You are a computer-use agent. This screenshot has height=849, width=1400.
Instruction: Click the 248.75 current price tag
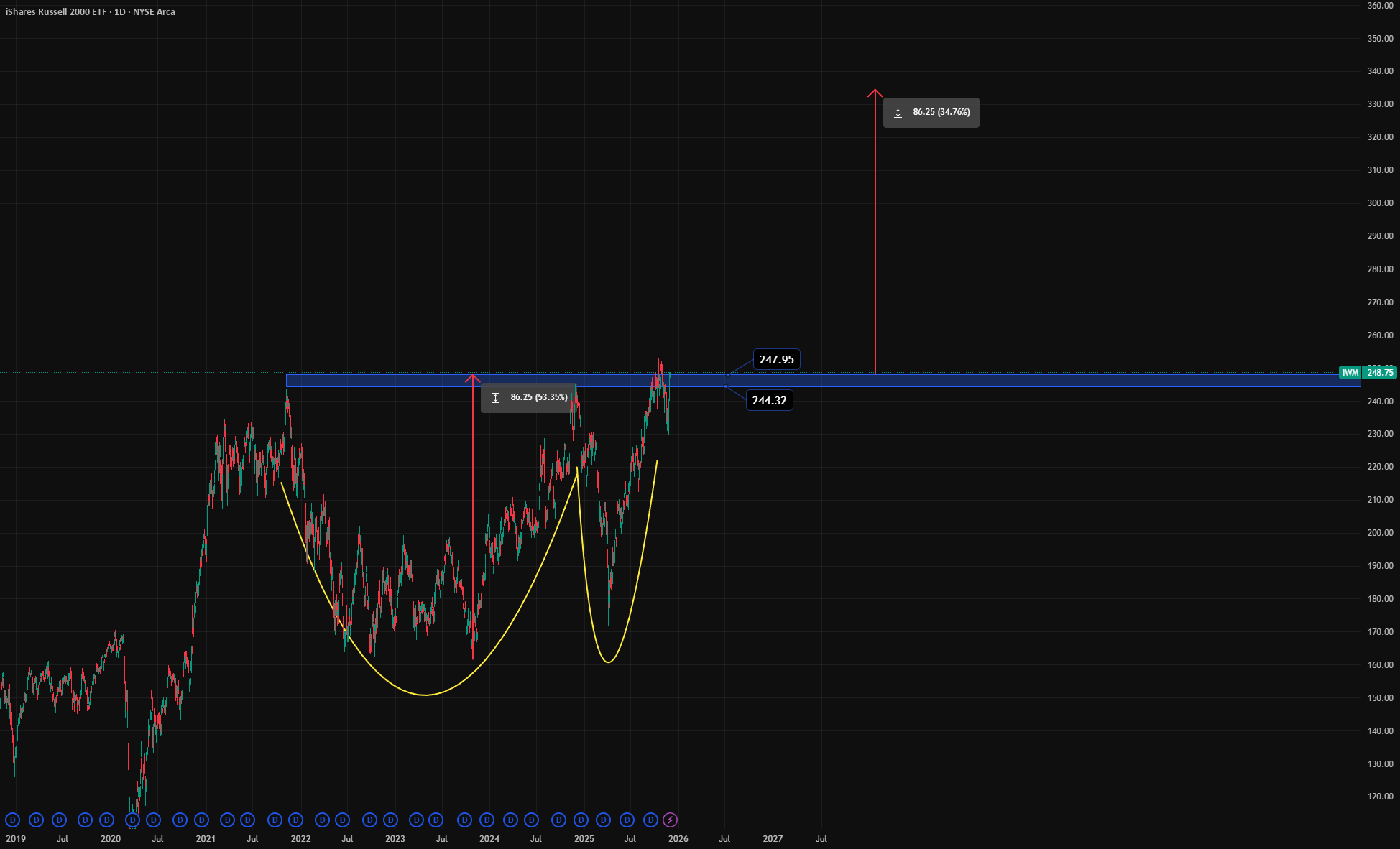coord(1380,373)
